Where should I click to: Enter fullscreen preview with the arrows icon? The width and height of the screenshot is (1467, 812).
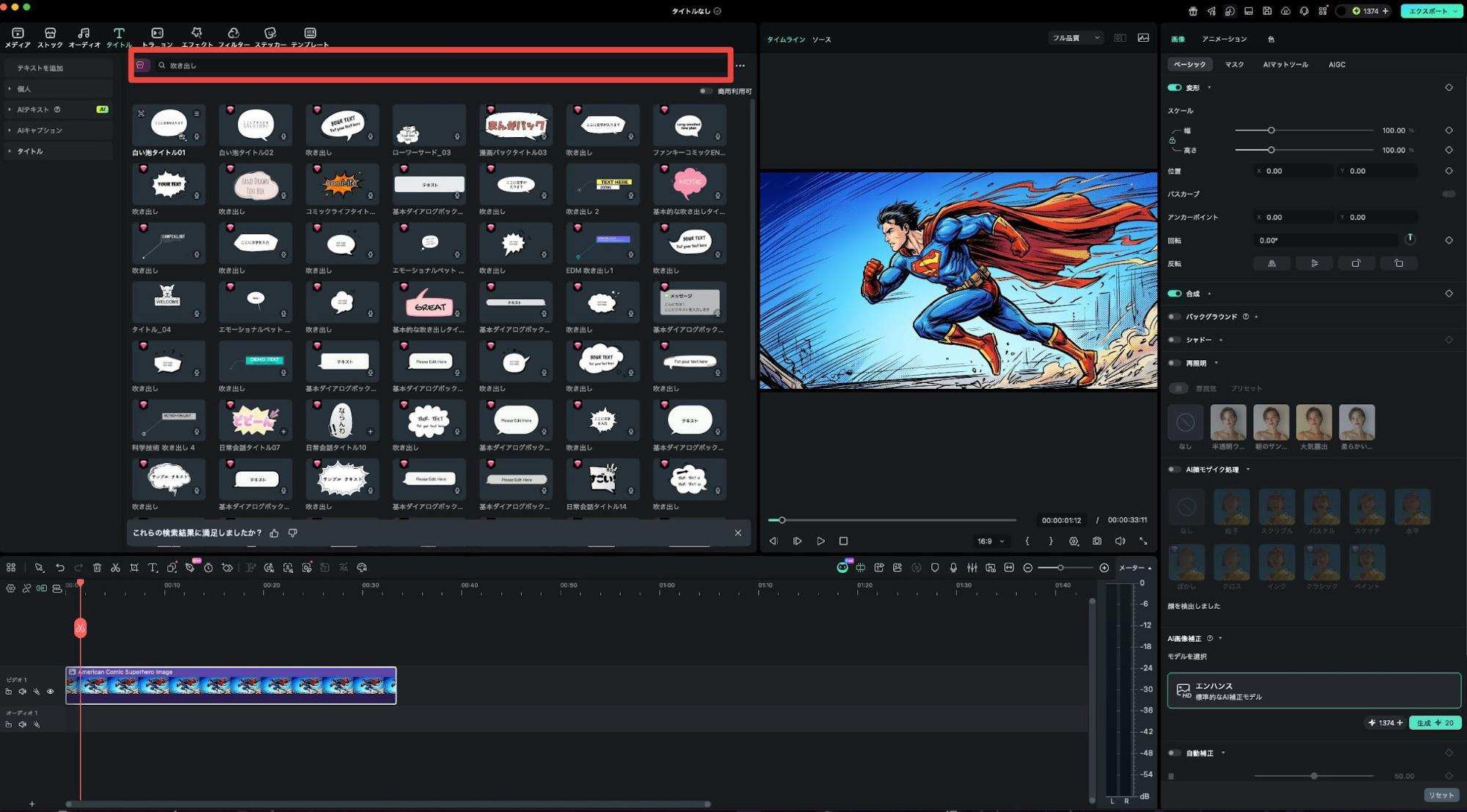pyautogui.click(x=1143, y=541)
